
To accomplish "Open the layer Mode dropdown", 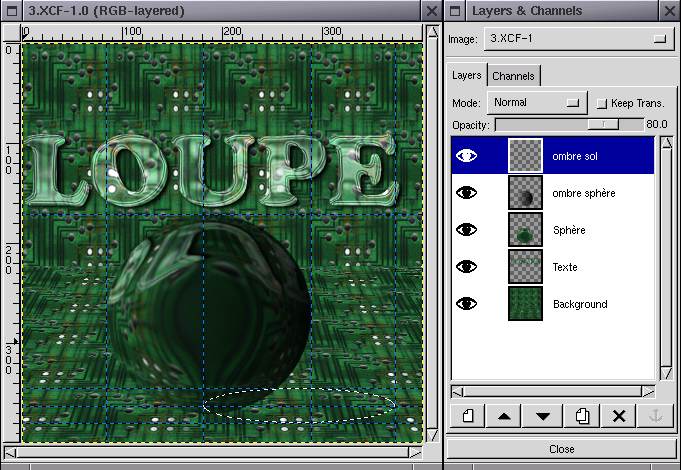I will tap(536, 102).
